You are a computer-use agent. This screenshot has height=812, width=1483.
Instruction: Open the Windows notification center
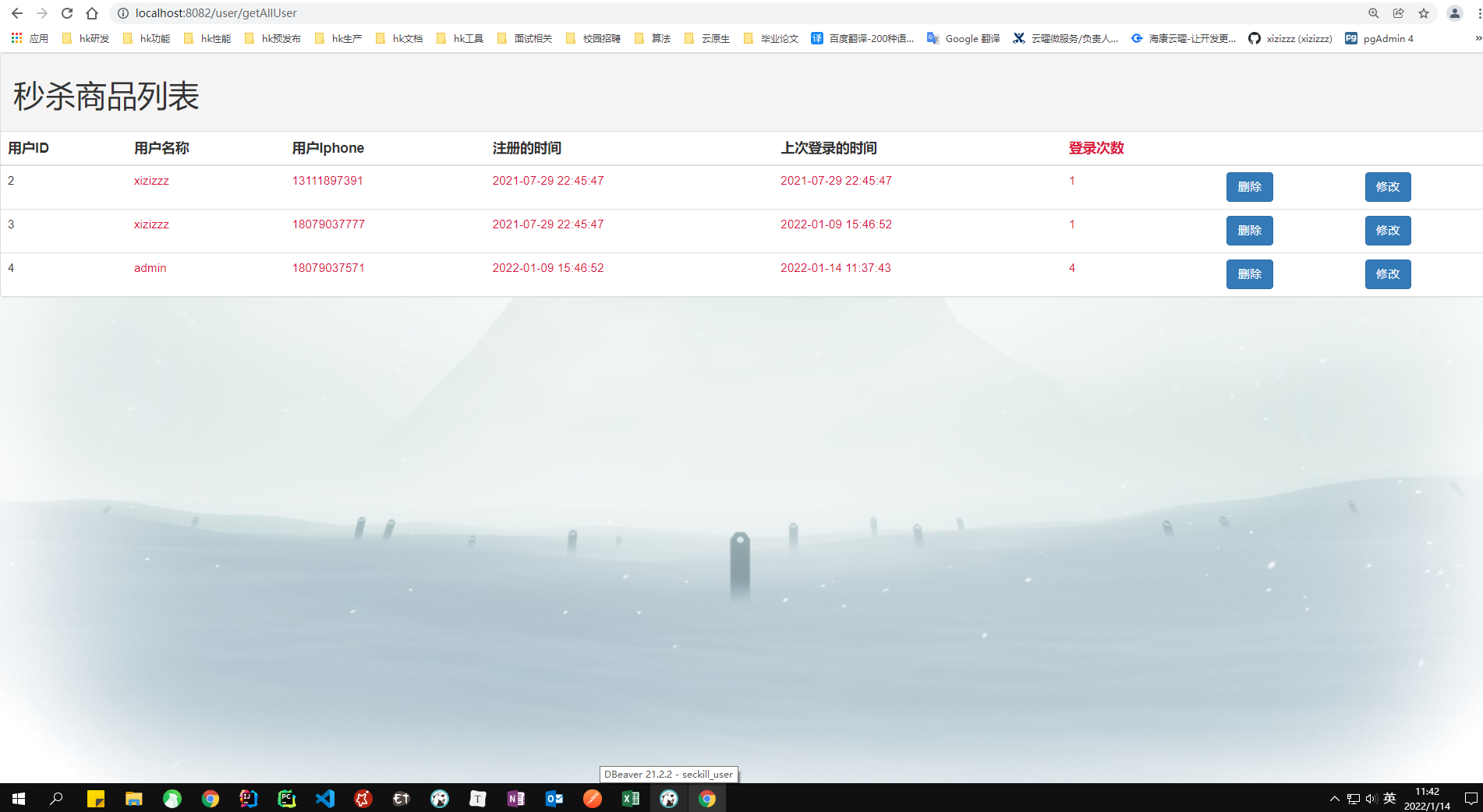pyautogui.click(x=1471, y=799)
